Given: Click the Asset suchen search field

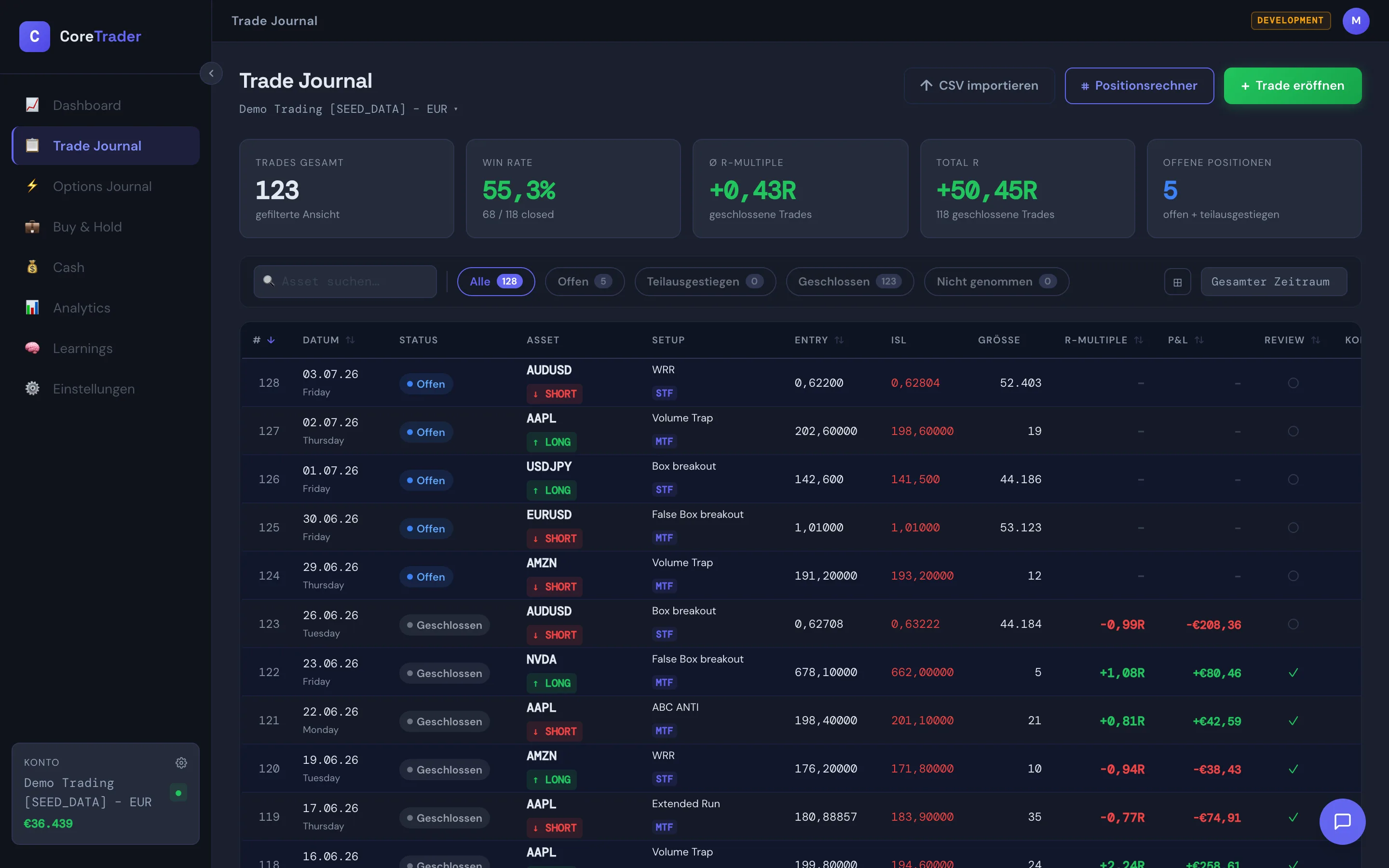Looking at the screenshot, I should tap(345, 282).
